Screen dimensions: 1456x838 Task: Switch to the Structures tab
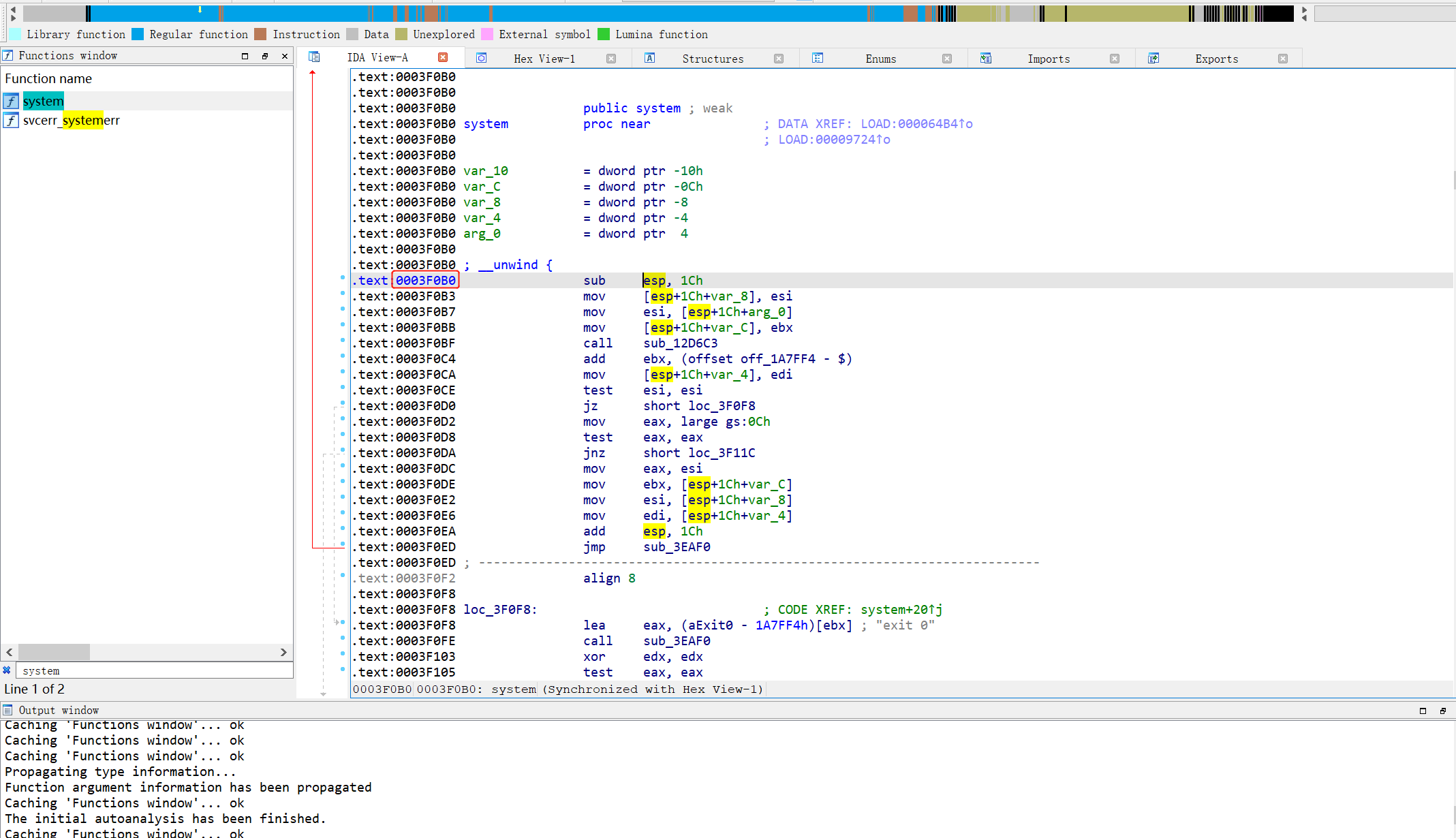coord(713,59)
